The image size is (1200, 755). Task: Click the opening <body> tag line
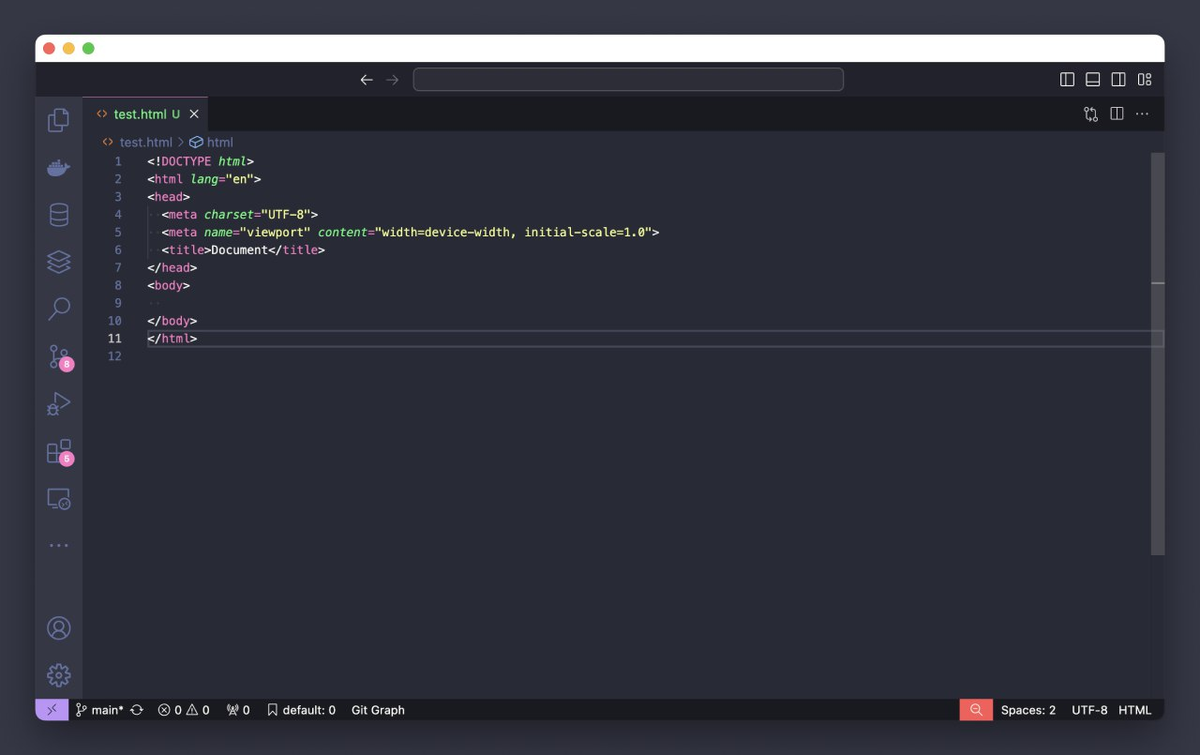pos(168,285)
